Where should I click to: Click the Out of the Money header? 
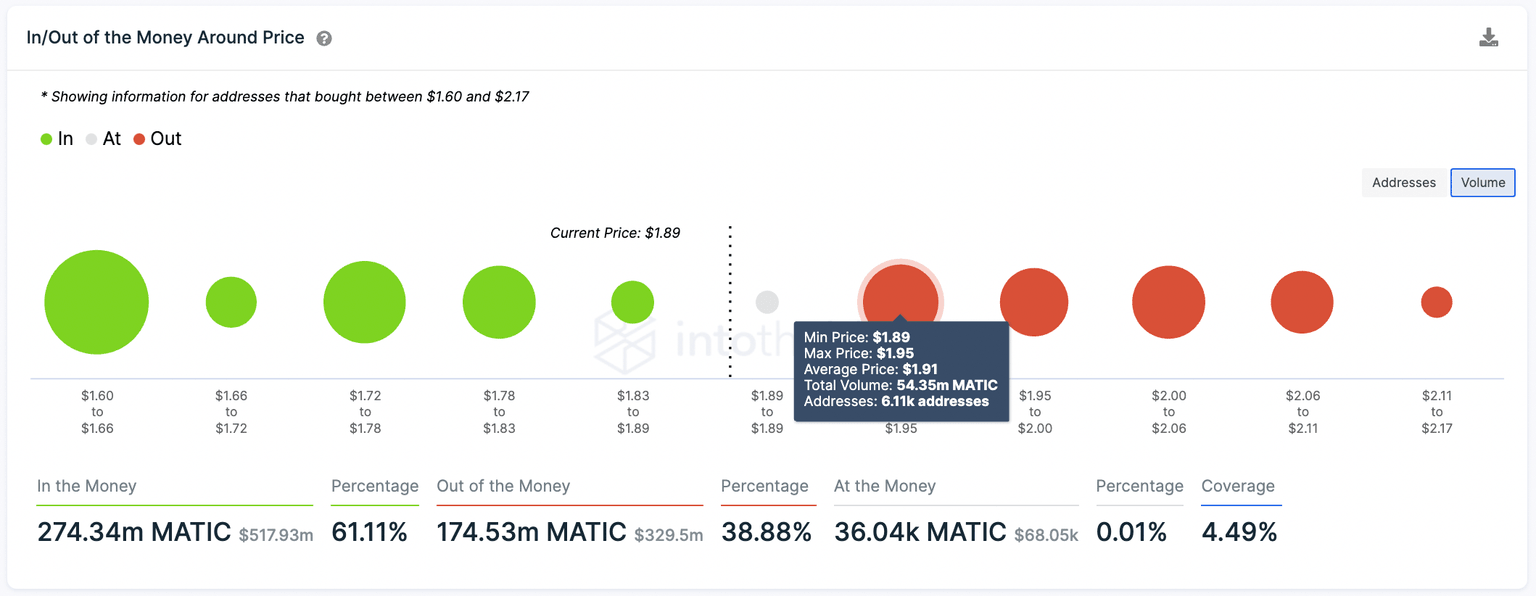pos(505,486)
